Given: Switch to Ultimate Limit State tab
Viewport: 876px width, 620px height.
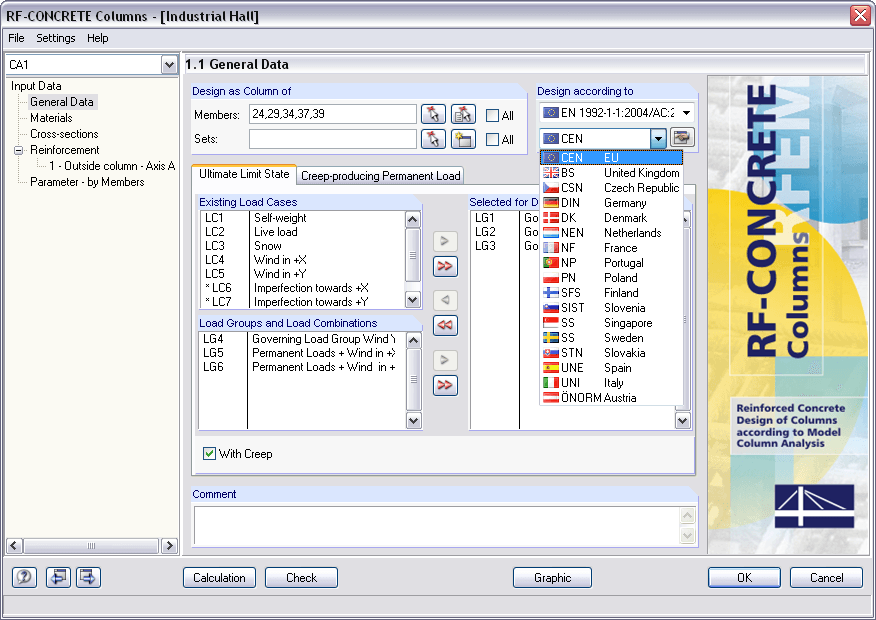Looking at the screenshot, I should 244,174.
